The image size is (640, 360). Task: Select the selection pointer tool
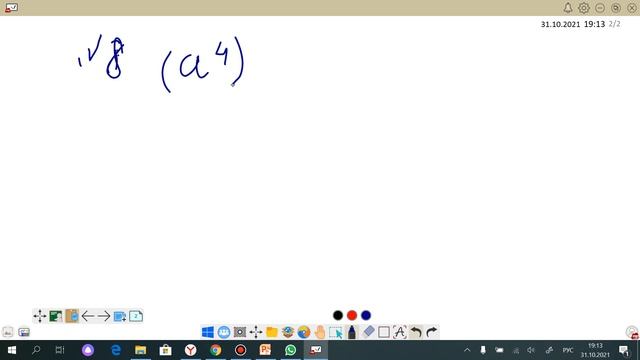click(x=336, y=332)
